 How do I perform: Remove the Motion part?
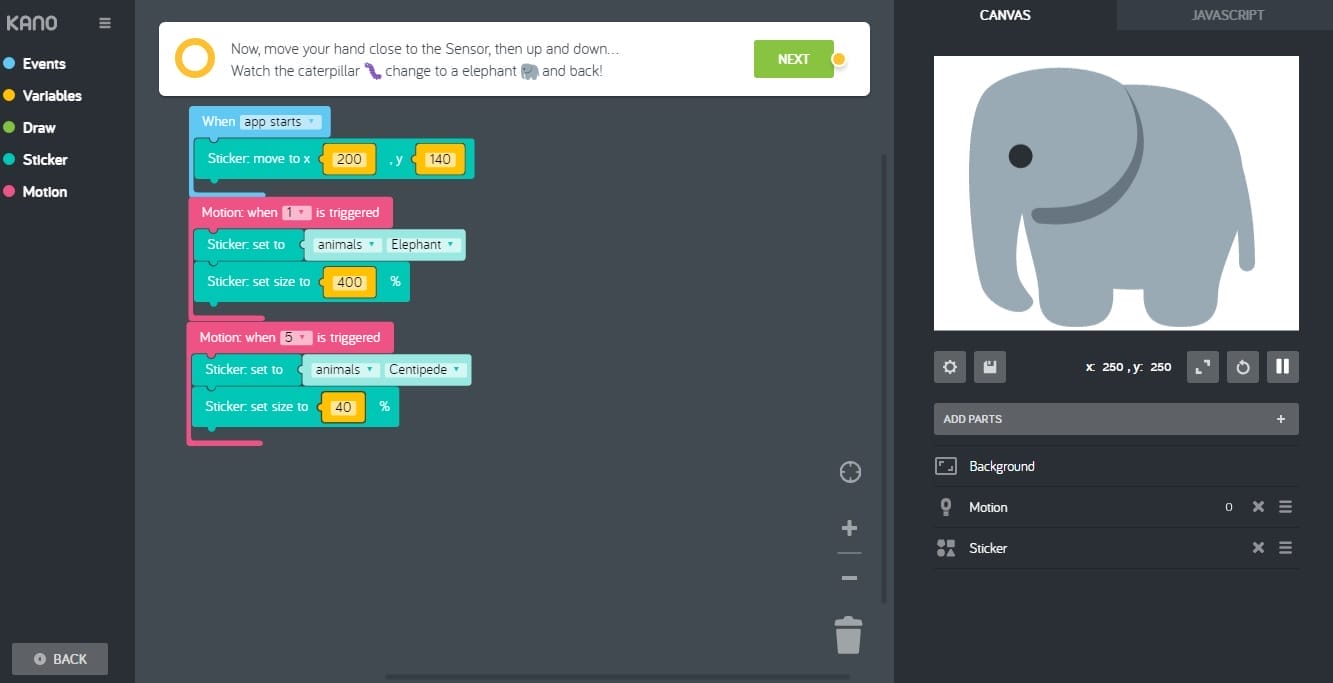tap(1258, 507)
